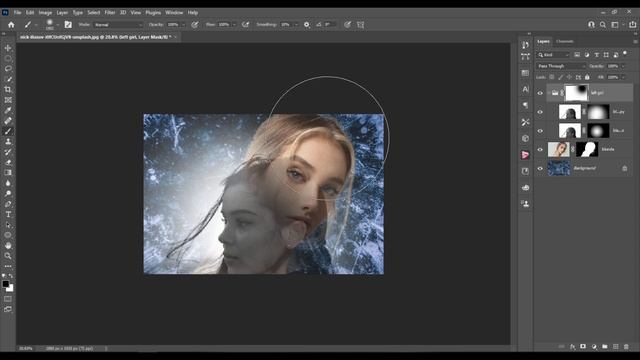The width and height of the screenshot is (640, 360).
Task: Select the Dodge tool
Action: pos(8,193)
